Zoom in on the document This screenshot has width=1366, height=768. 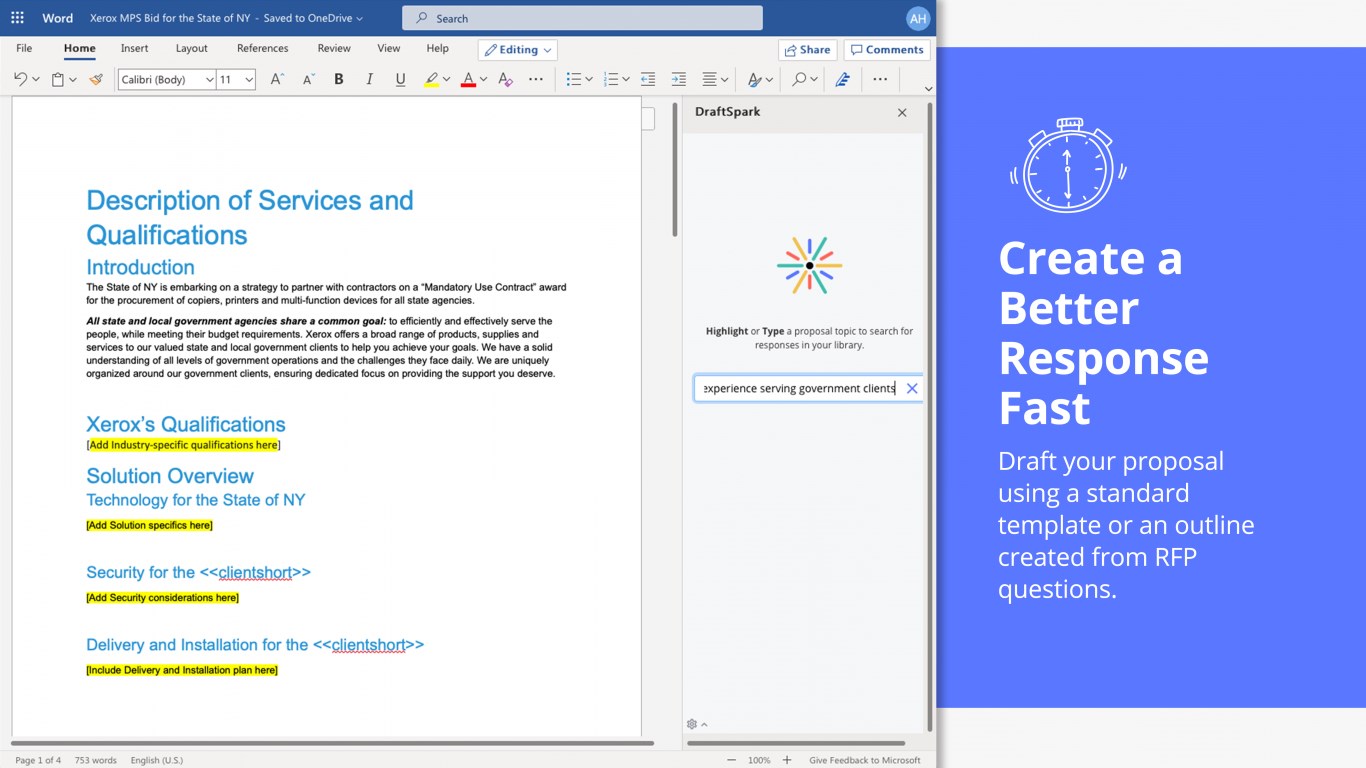tap(787, 760)
